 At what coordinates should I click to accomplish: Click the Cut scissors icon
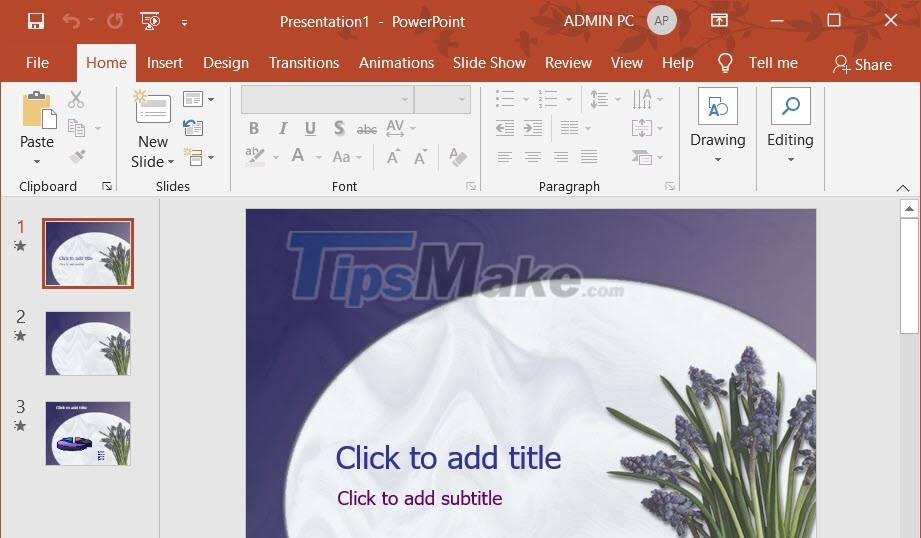tap(76, 99)
